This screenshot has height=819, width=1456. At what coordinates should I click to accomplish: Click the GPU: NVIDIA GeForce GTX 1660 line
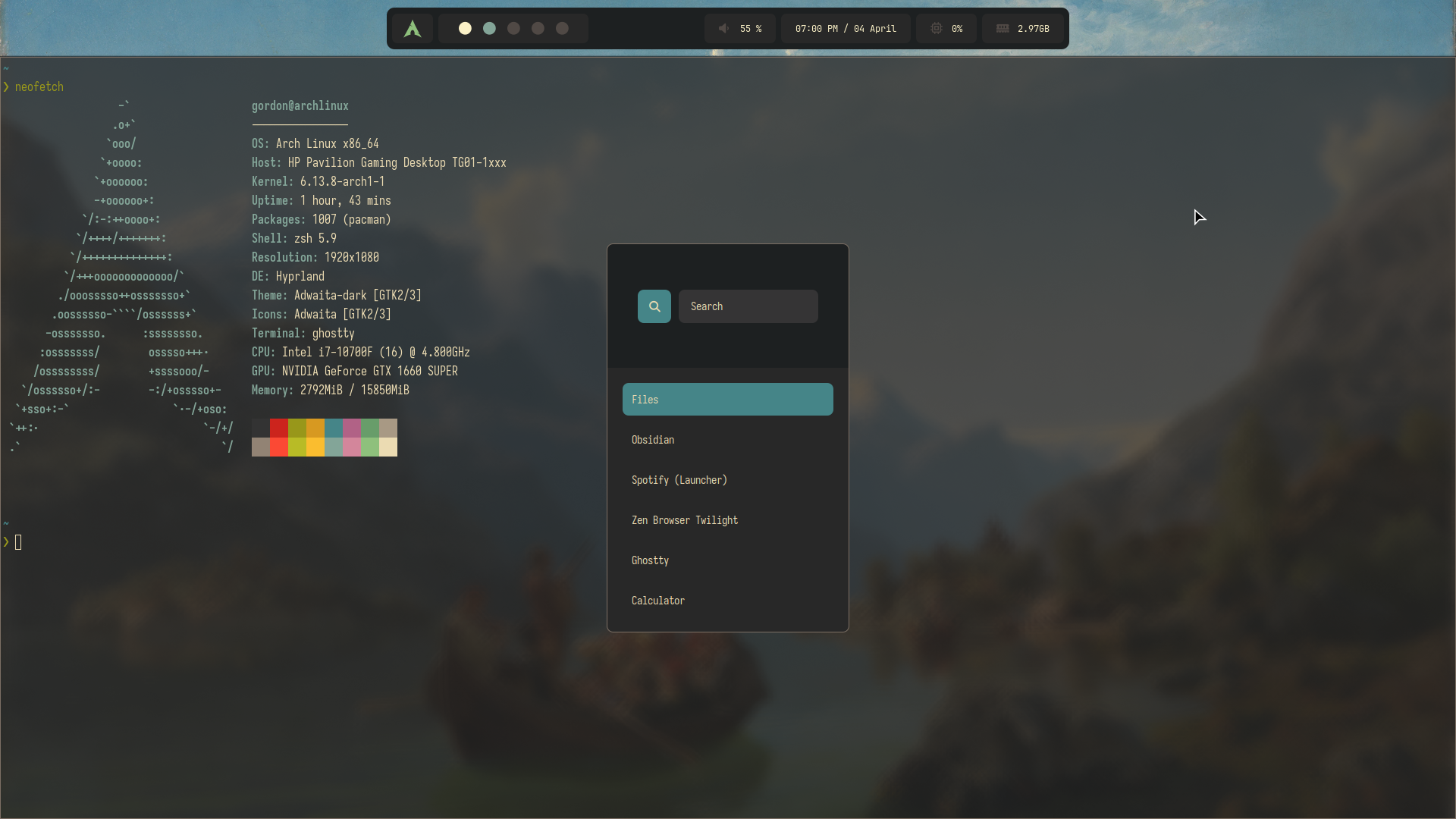[355, 372]
